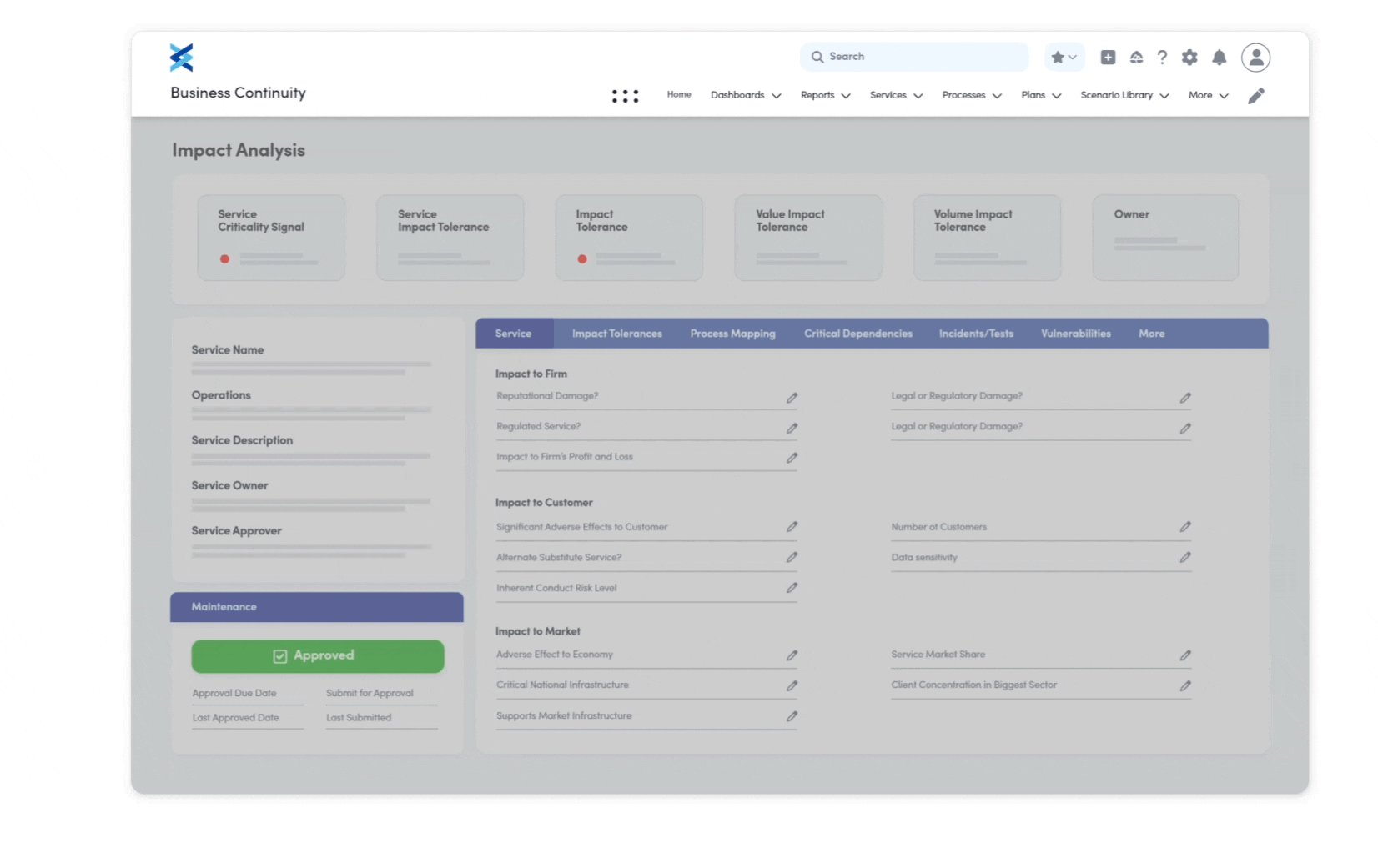The height and width of the screenshot is (868, 1378).
Task: Click the Service Approver label
Action: click(236, 531)
